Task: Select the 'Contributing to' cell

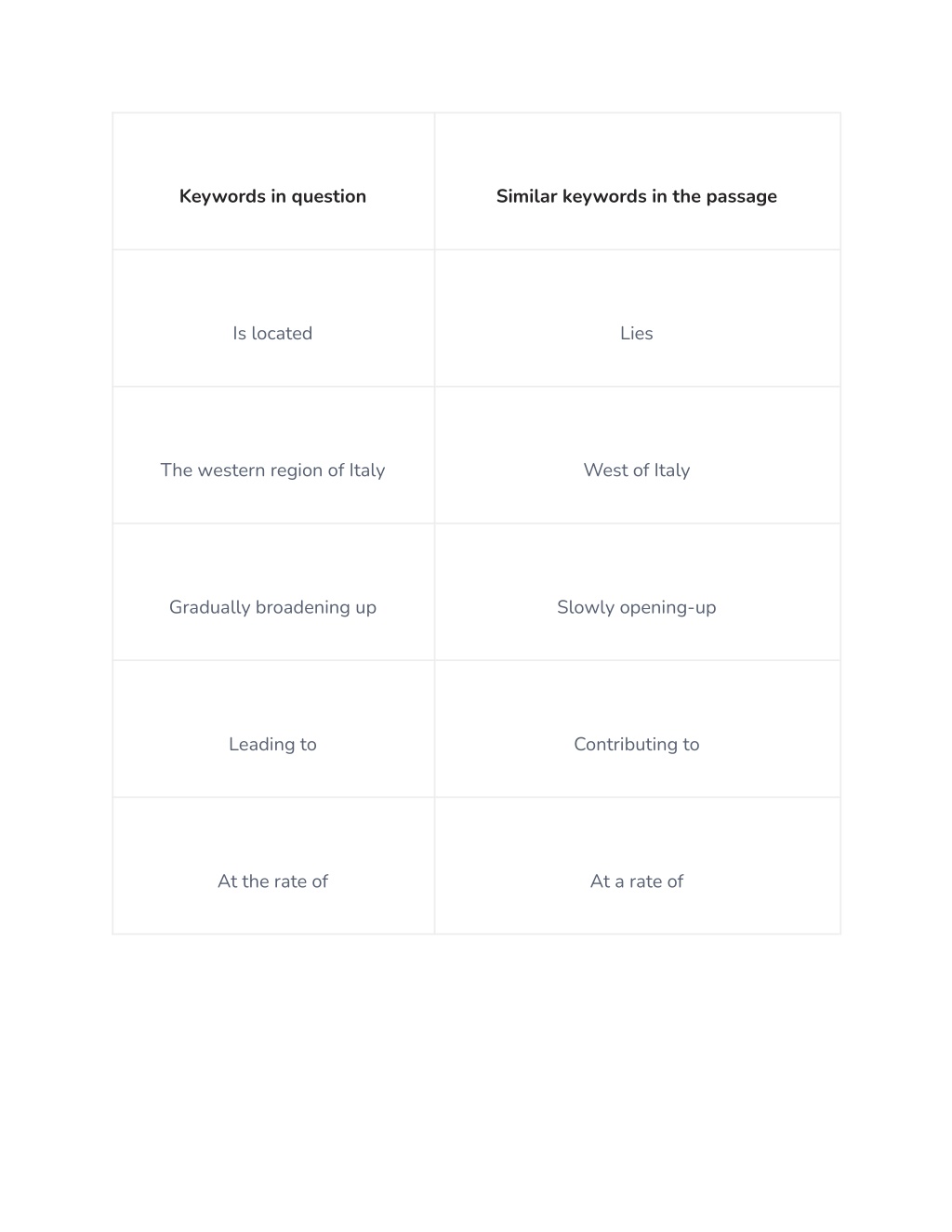Action: [637, 728]
